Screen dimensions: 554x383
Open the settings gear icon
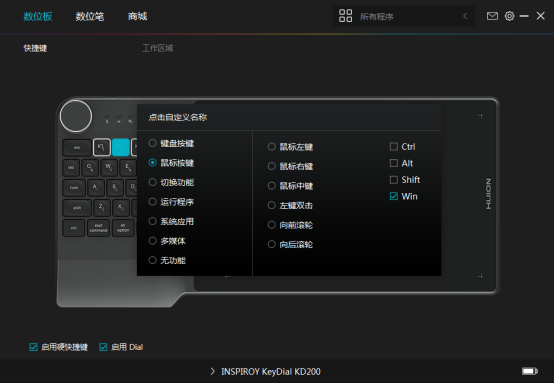[x=509, y=16]
